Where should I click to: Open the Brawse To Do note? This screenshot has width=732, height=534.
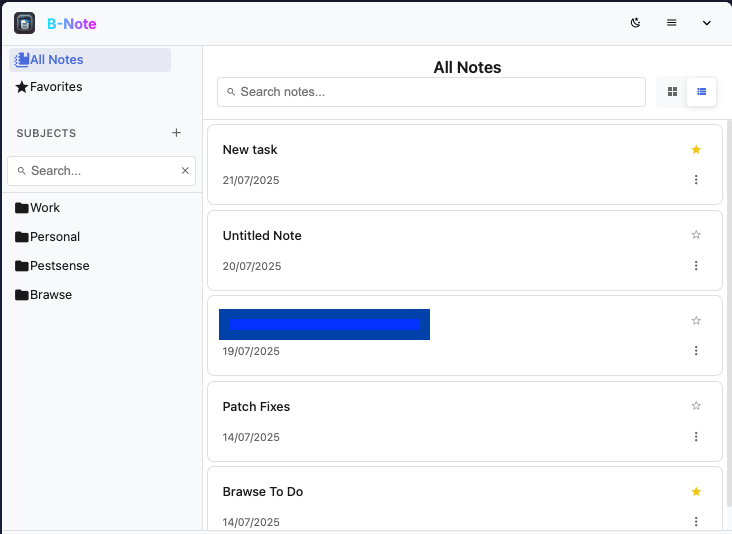click(x=263, y=492)
